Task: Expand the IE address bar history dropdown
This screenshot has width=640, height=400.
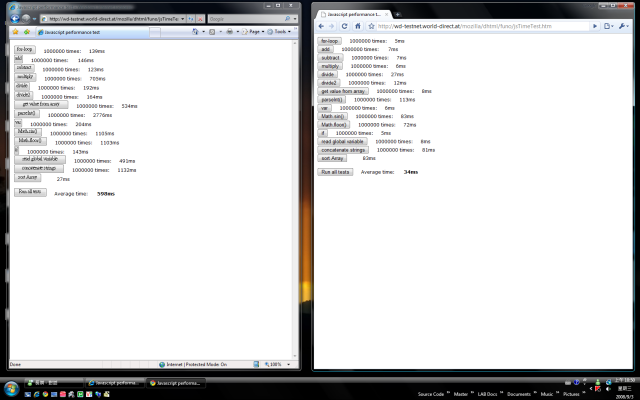Action: tap(182, 19)
